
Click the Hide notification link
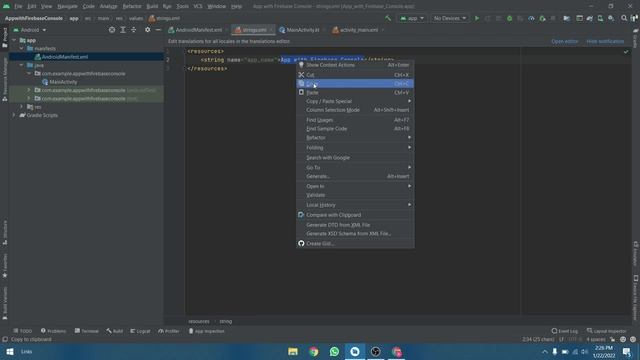click(605, 41)
